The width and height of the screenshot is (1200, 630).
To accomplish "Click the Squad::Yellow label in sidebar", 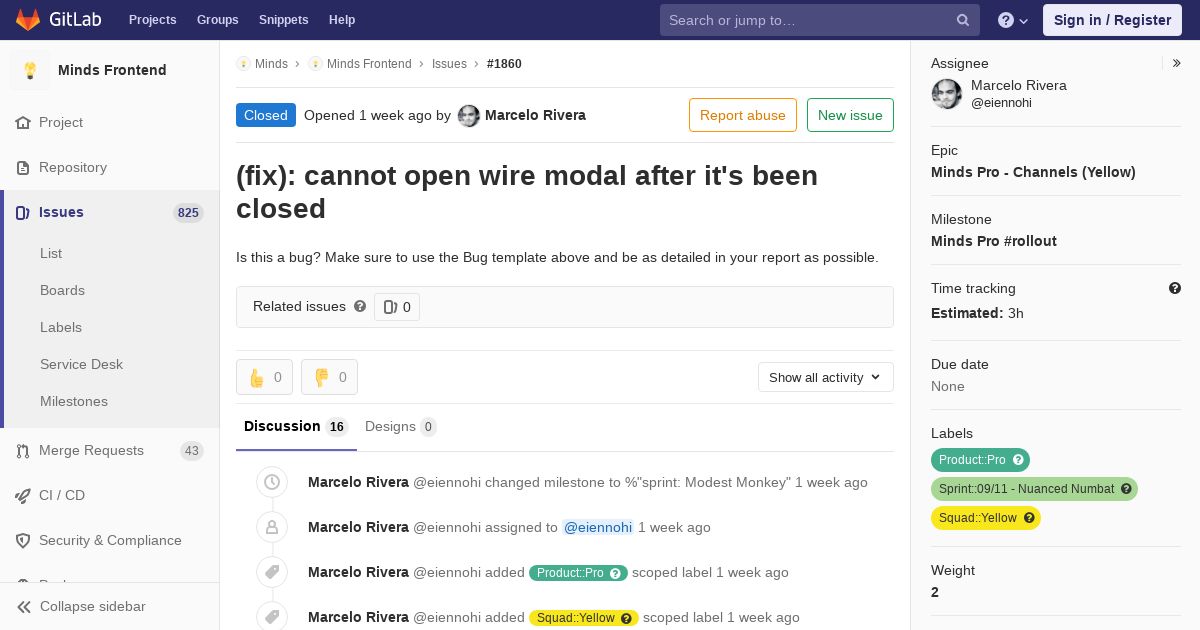I will (986, 518).
